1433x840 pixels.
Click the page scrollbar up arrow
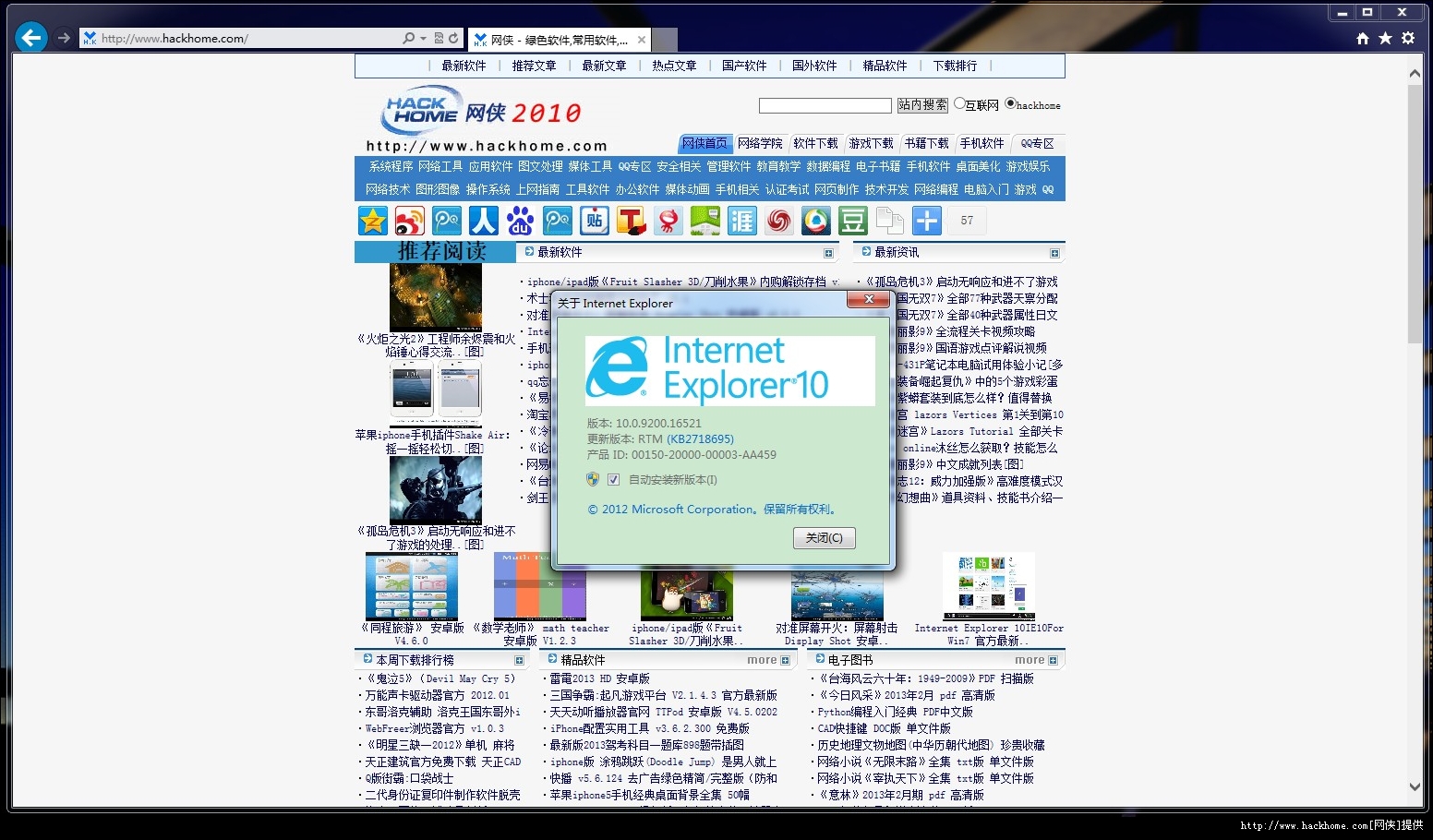tap(1415, 73)
